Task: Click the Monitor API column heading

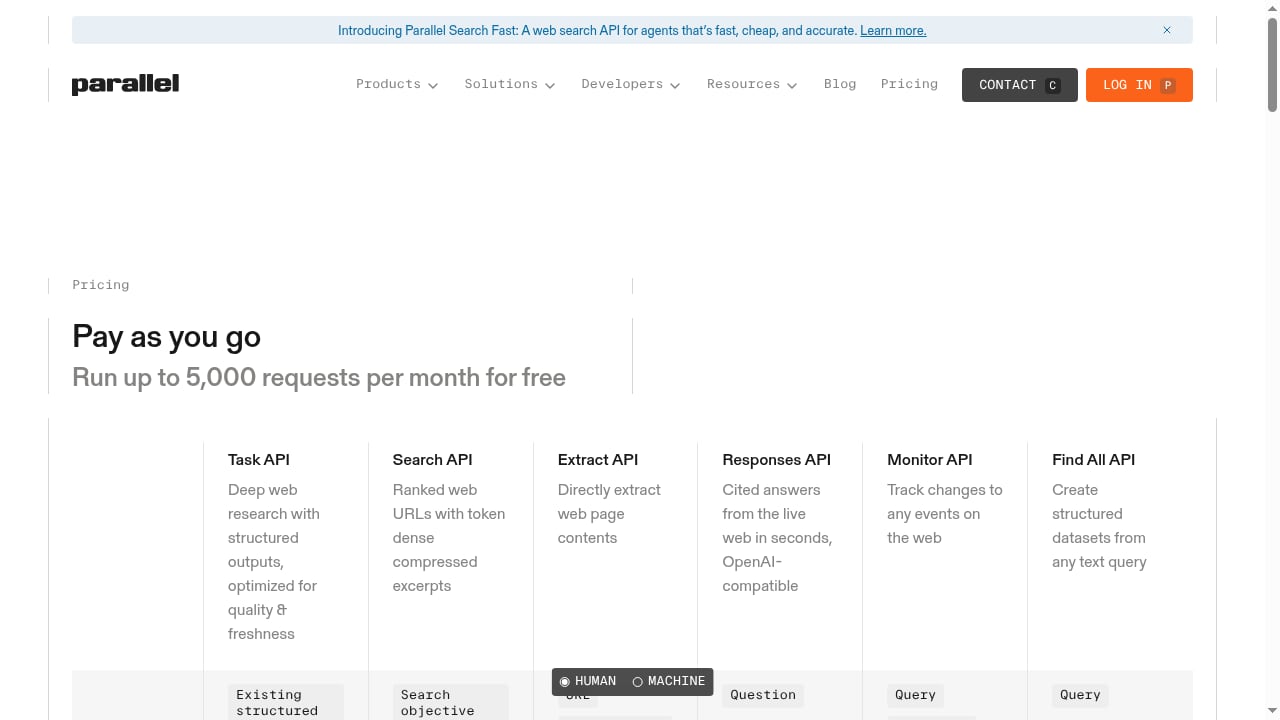Action: 930,460
